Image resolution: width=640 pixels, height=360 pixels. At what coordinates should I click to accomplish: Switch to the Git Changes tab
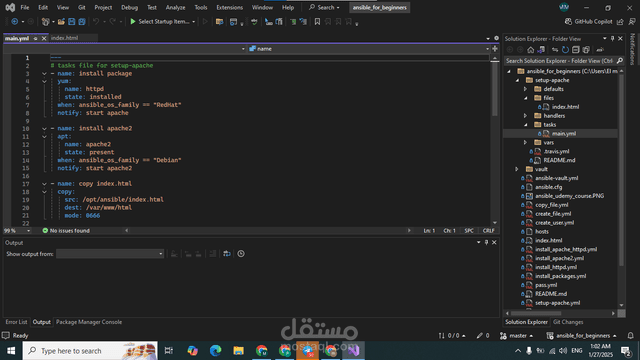point(568,322)
